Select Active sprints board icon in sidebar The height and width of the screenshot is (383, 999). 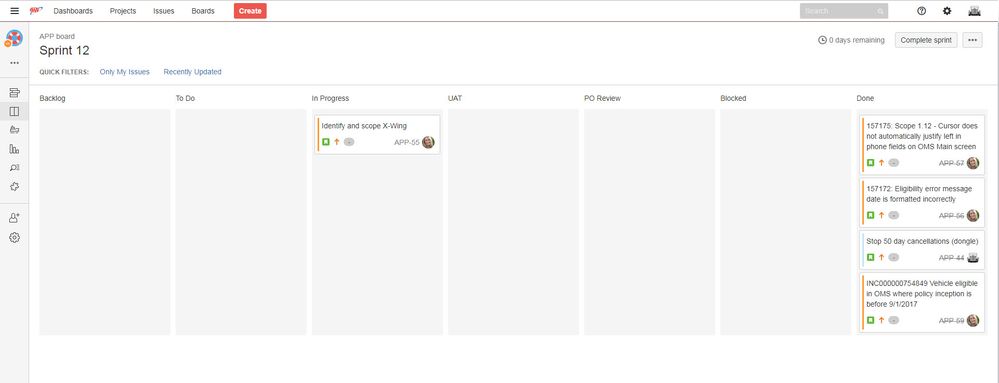pos(14,112)
